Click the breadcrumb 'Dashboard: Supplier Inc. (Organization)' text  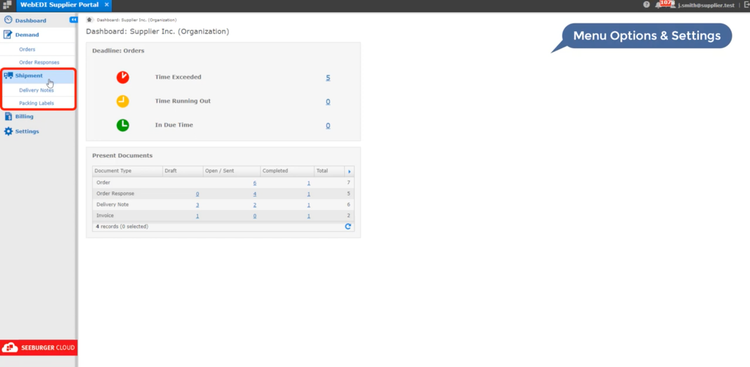(137, 20)
